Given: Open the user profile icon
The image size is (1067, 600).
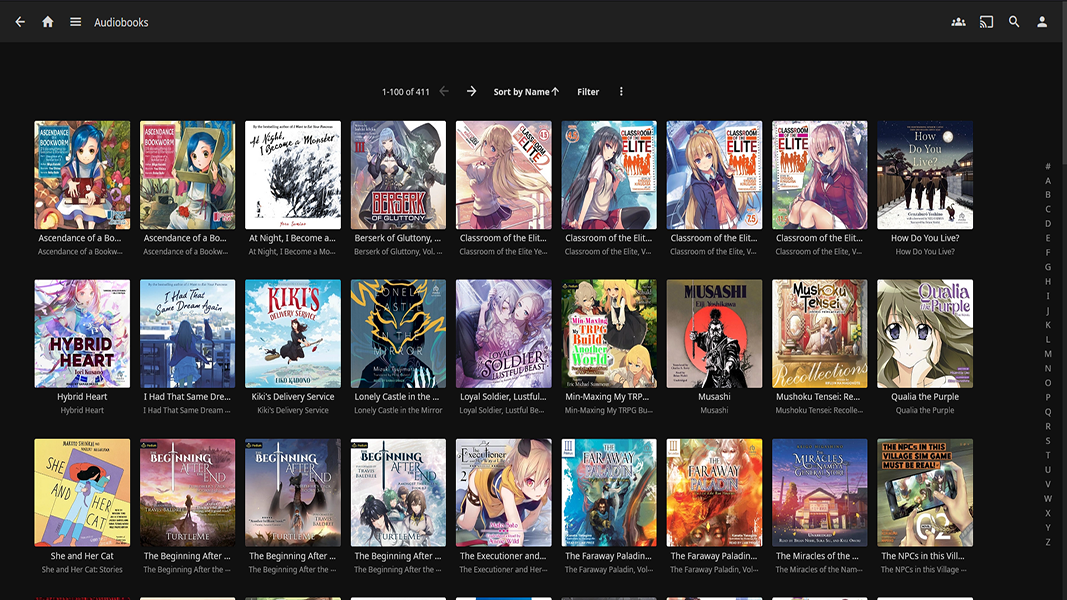Looking at the screenshot, I should [1042, 22].
